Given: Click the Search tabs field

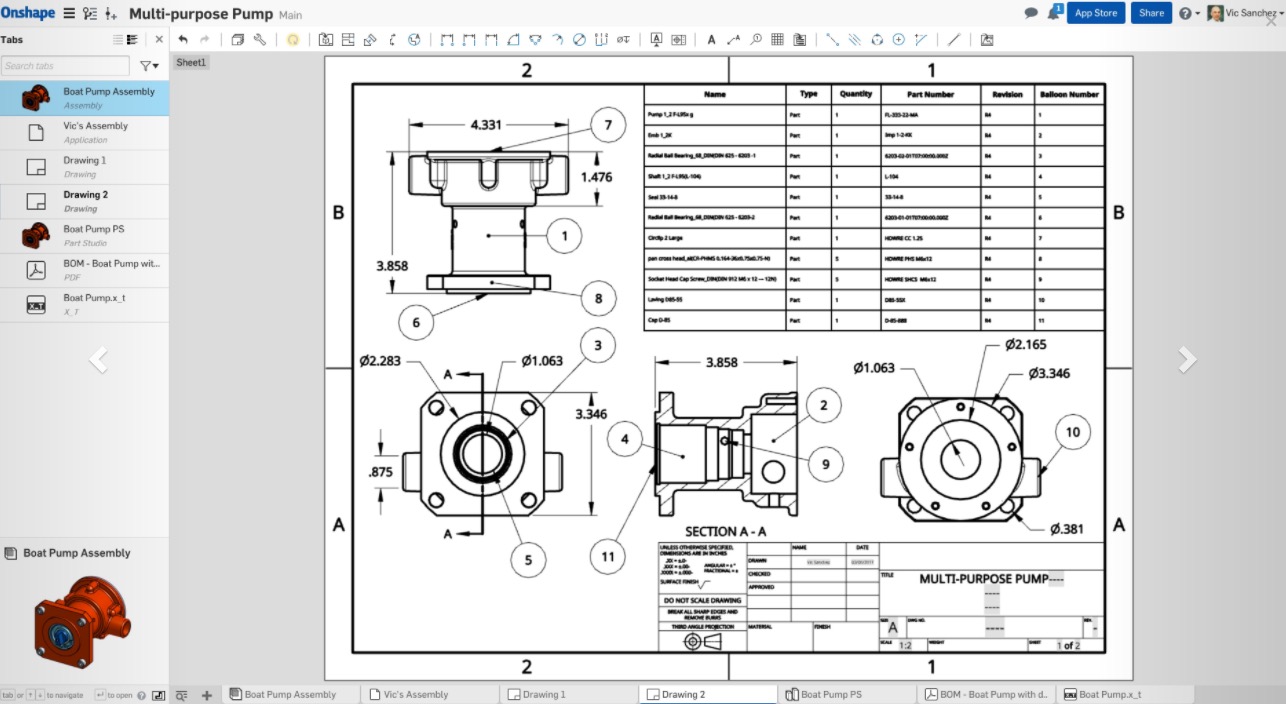Looking at the screenshot, I should 65,66.
